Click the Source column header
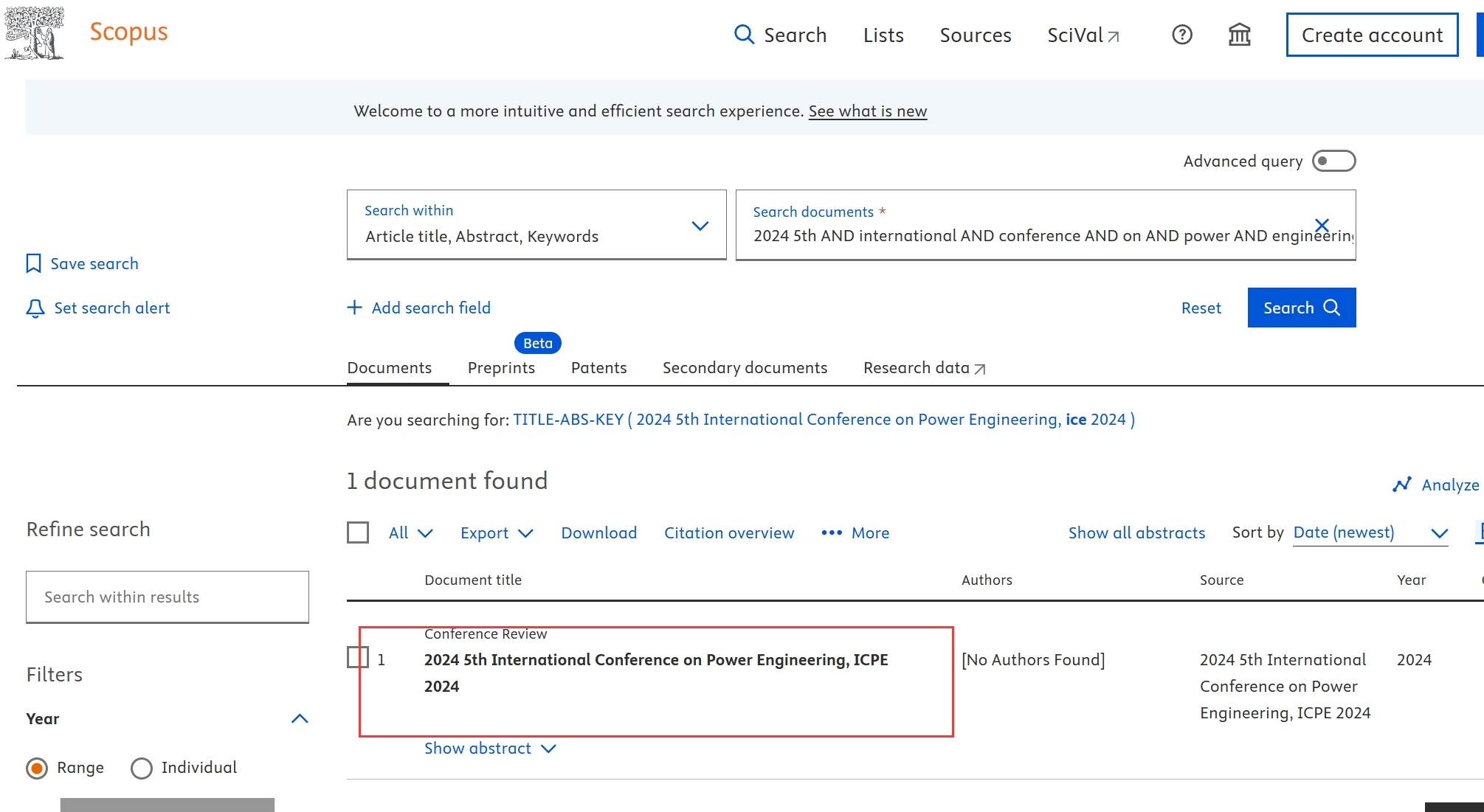This screenshot has height=812, width=1484. 1222,580
